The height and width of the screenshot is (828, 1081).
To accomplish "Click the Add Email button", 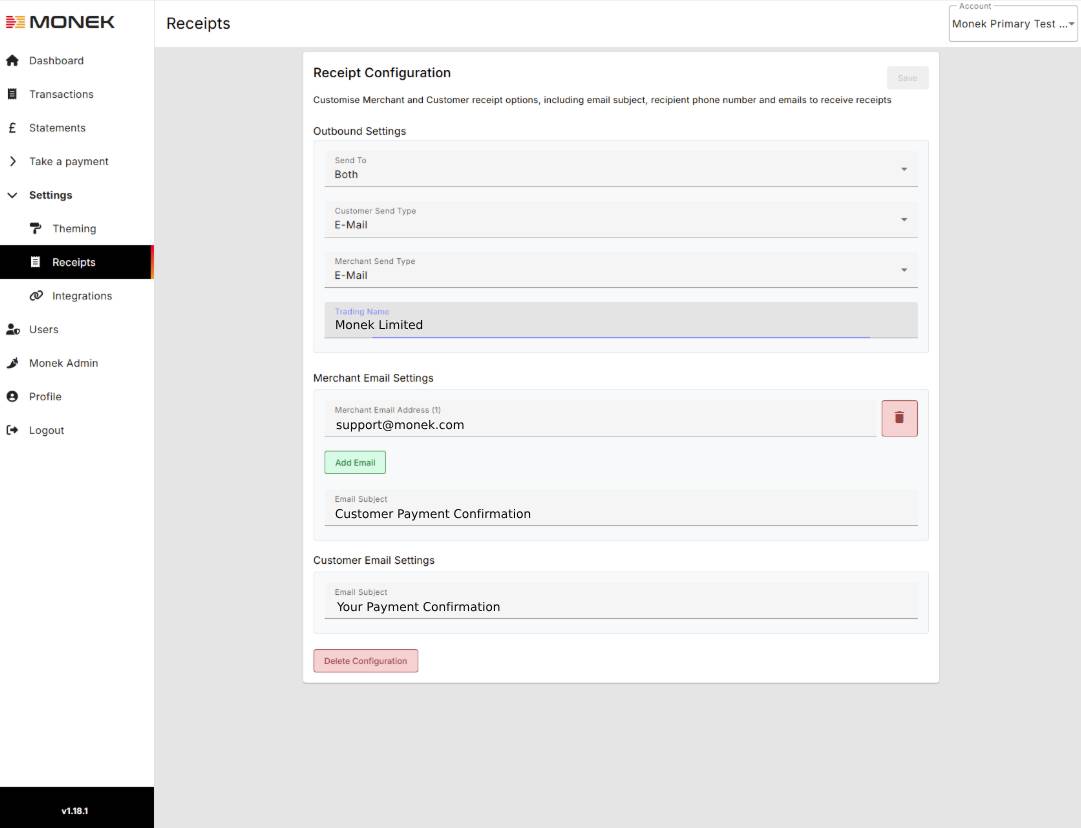I will pyautogui.click(x=355, y=463).
